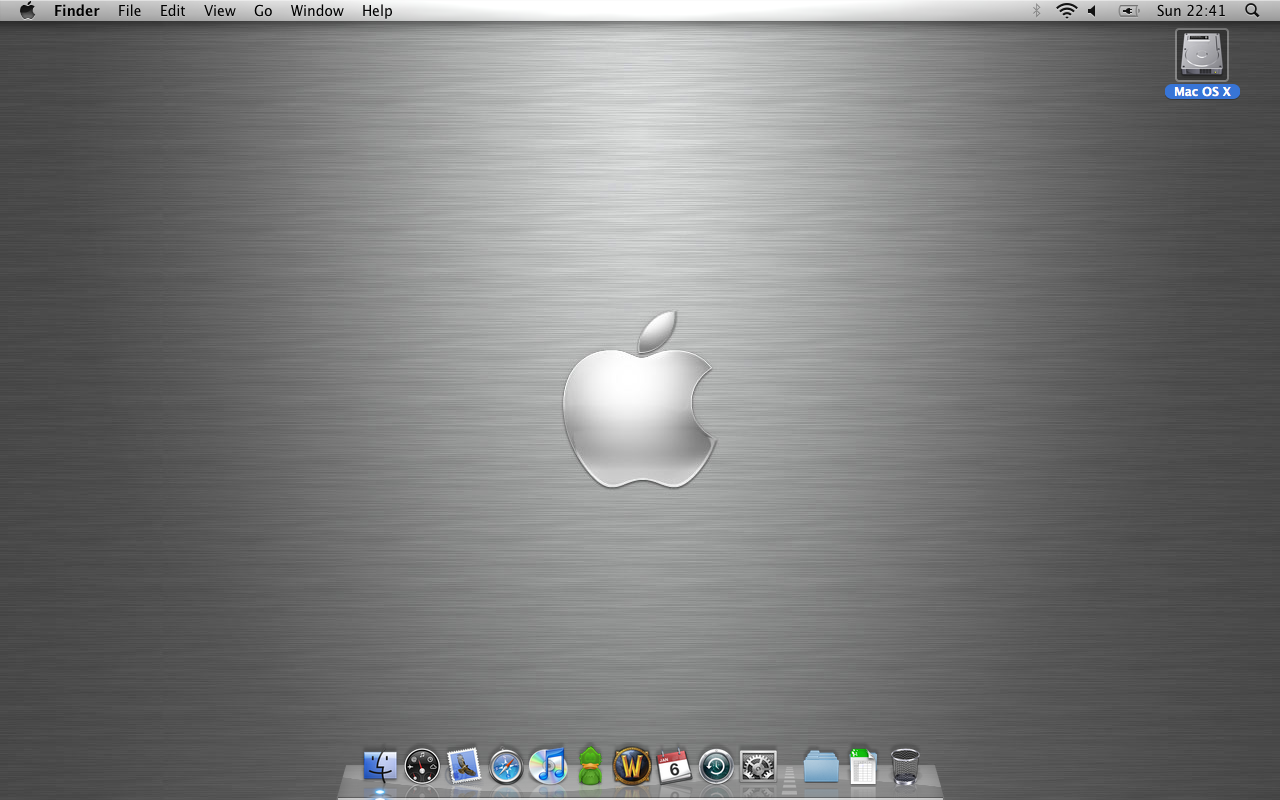
Task: Launch Adium green duck icon
Action: click(590, 766)
